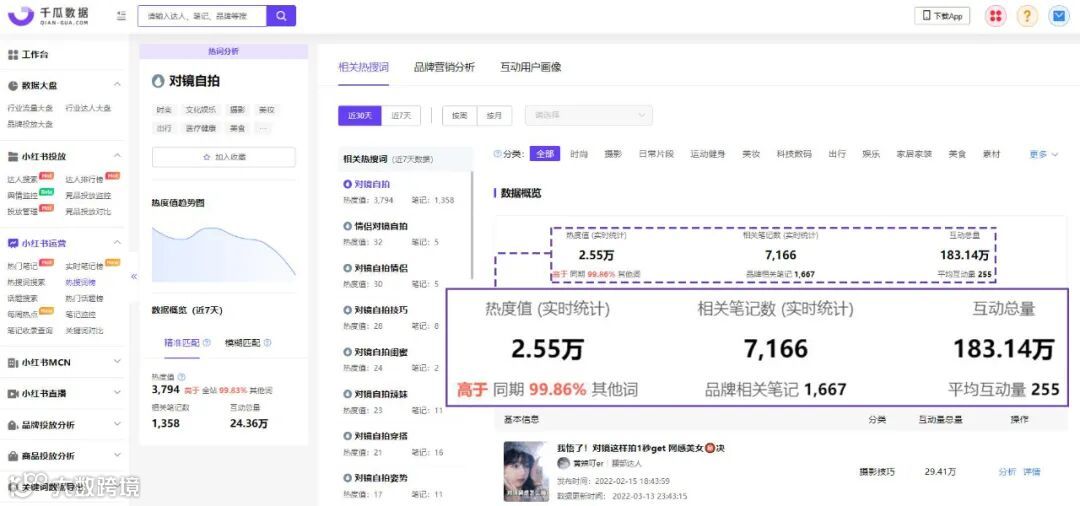Click the question icon before 分类
1080x506 pixels.
(x=497, y=154)
